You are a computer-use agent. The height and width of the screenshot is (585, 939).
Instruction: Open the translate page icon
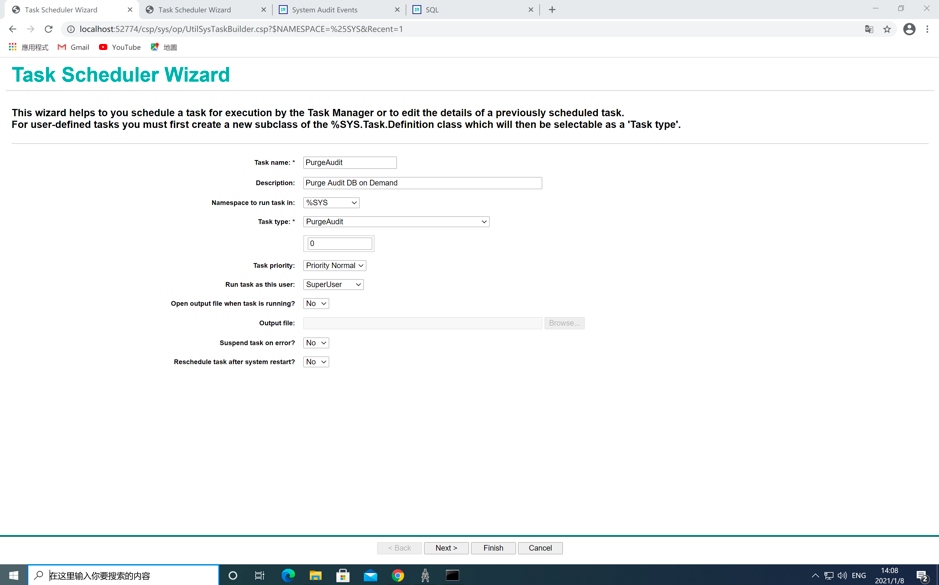click(x=869, y=29)
